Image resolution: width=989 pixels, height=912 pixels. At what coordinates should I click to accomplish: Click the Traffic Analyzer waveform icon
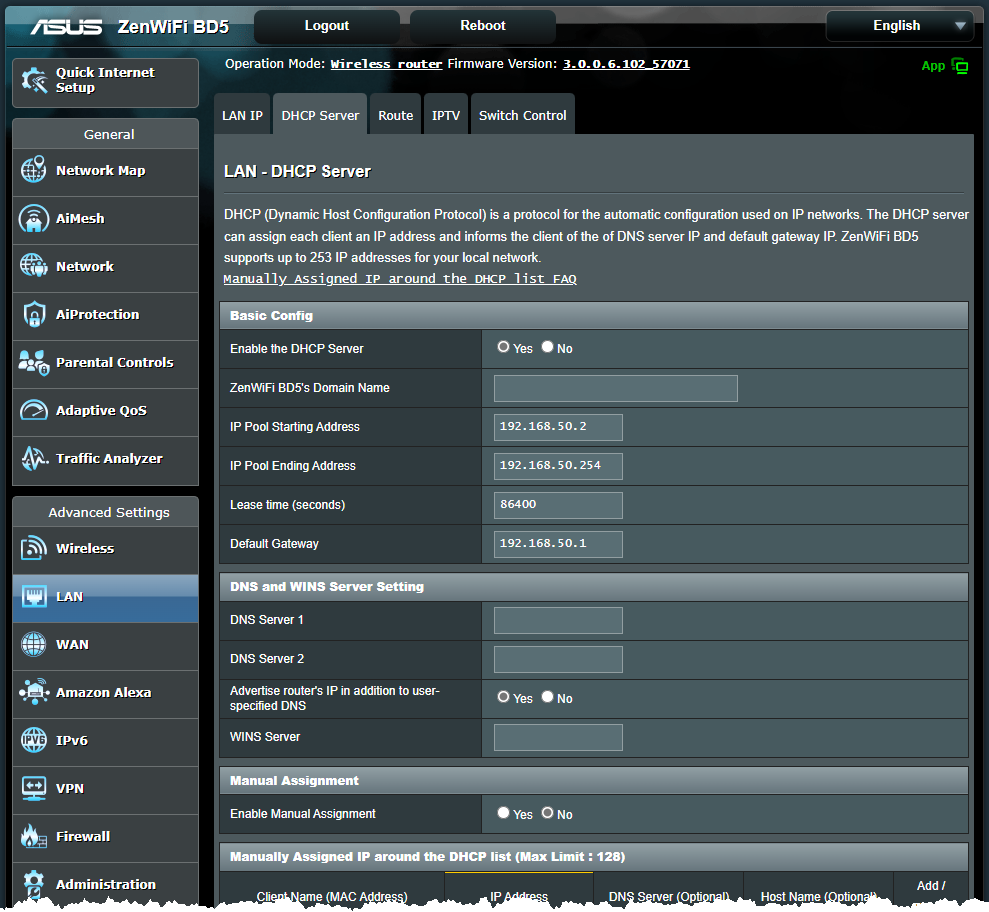click(x=34, y=459)
